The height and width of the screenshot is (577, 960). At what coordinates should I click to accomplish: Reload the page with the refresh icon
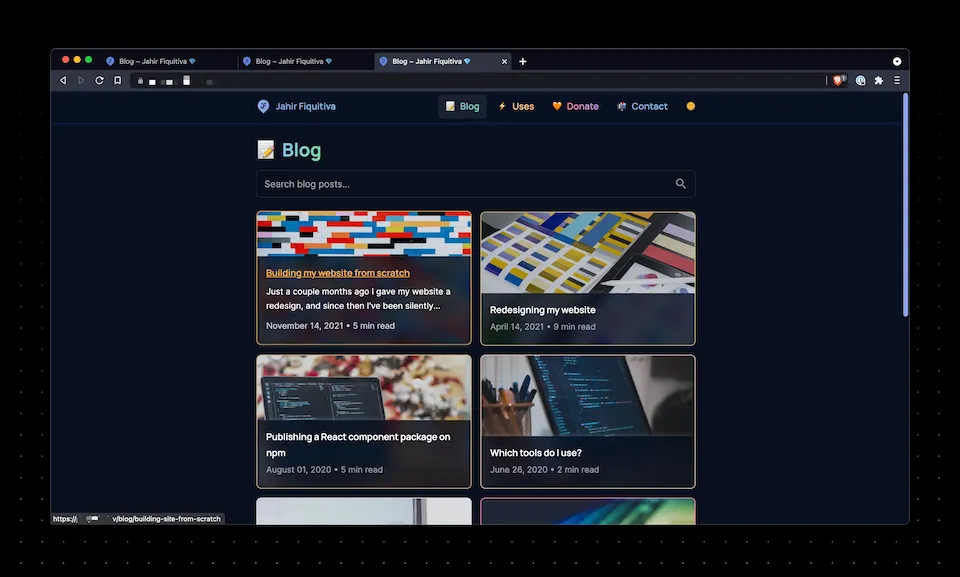click(x=99, y=80)
